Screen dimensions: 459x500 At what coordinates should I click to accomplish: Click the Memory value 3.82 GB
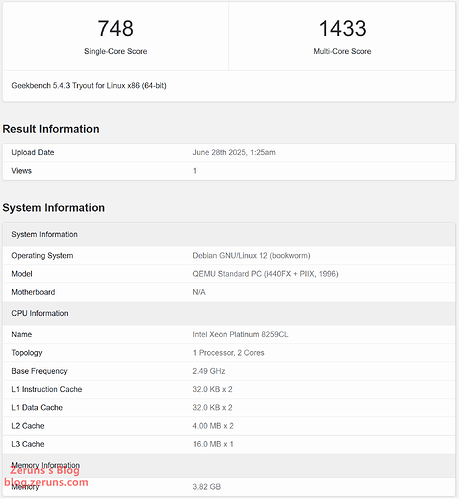(207, 487)
